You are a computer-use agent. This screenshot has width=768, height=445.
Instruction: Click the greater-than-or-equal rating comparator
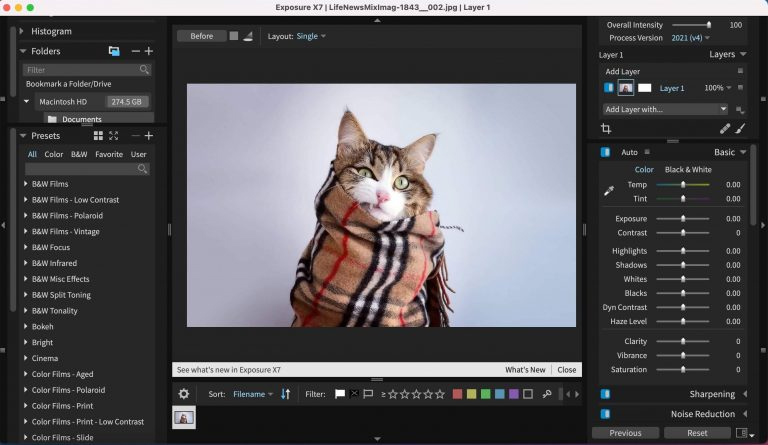point(383,394)
